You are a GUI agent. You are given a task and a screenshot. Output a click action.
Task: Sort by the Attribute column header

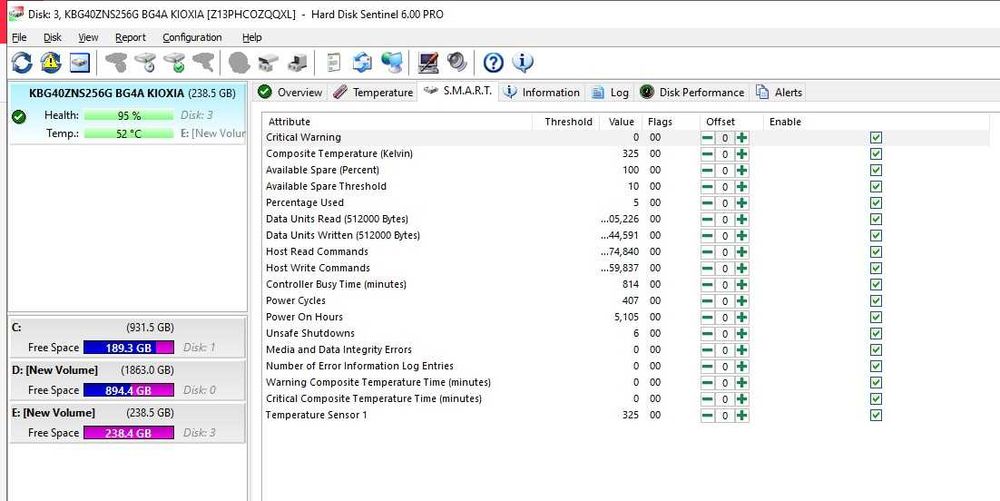click(399, 122)
